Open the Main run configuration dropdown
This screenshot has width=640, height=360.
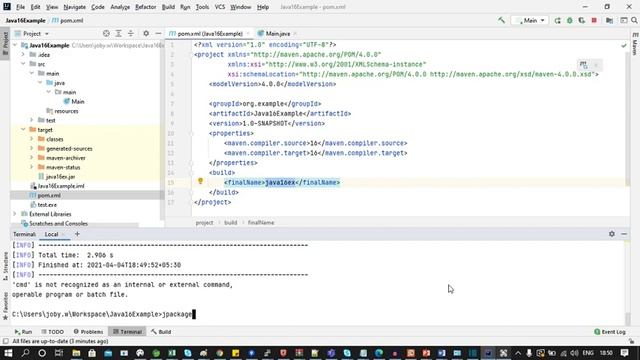click(x=530, y=20)
